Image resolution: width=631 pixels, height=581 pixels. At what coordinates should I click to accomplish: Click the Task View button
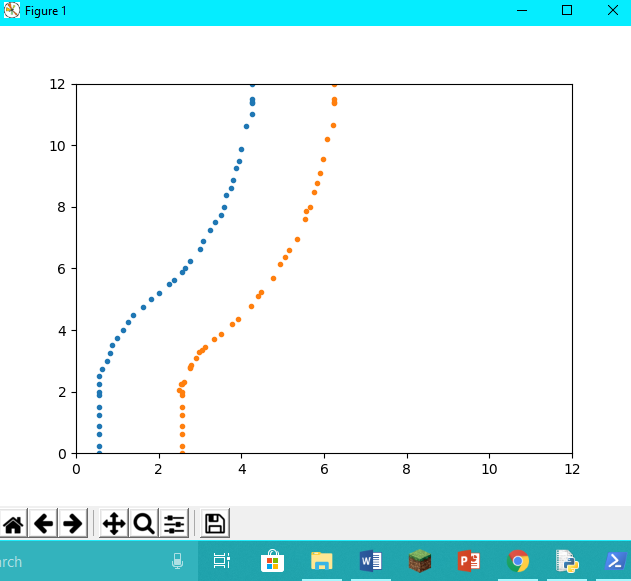click(222, 561)
